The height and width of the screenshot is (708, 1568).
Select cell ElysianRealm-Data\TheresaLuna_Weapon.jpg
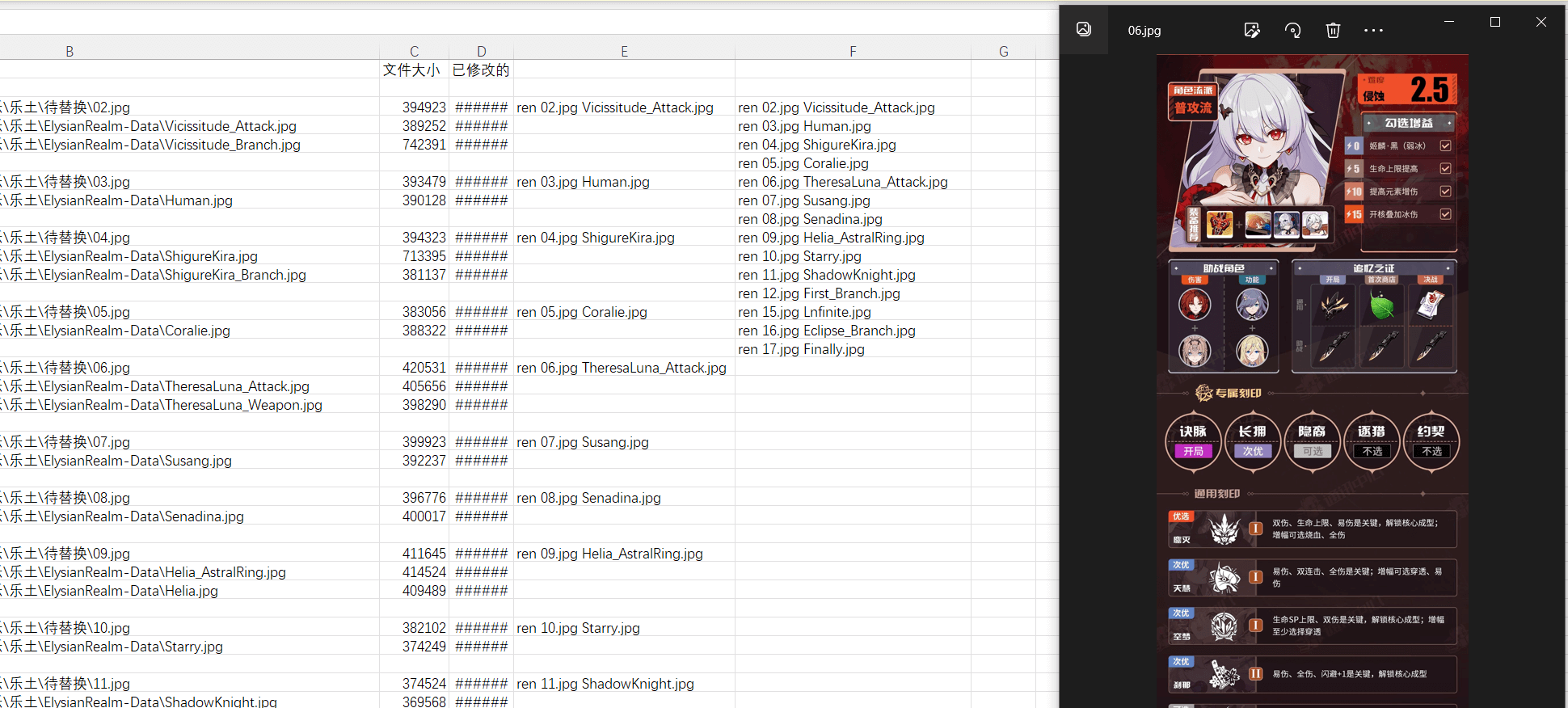tap(189, 404)
